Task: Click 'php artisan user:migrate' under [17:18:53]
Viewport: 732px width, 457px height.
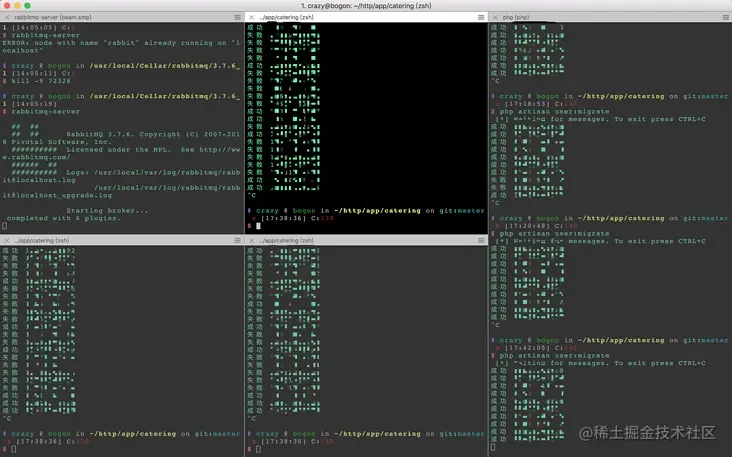Action: [554, 112]
